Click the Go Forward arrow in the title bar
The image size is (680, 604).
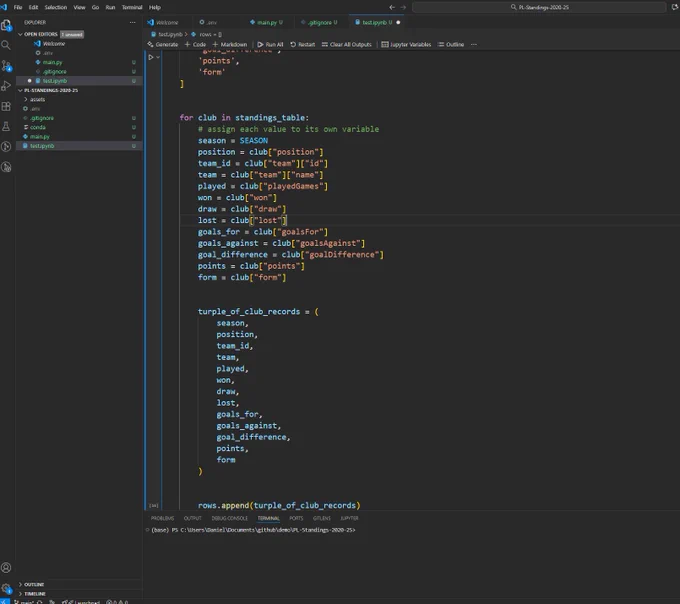pos(403,7)
